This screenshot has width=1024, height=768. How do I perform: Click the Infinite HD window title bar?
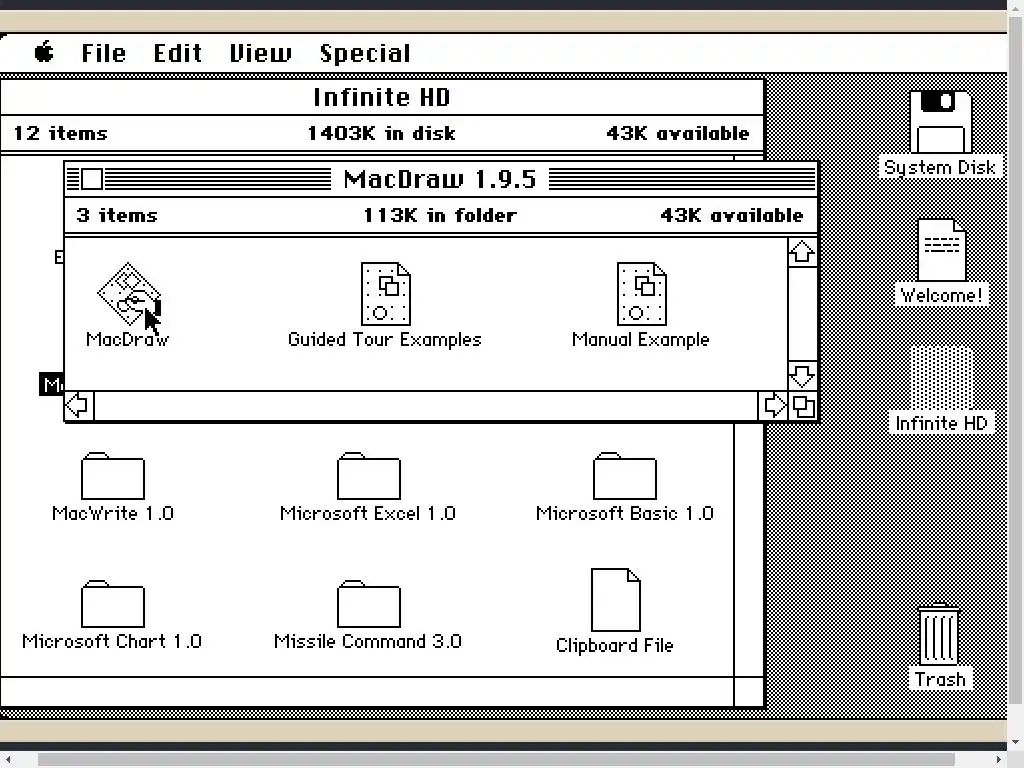382,97
